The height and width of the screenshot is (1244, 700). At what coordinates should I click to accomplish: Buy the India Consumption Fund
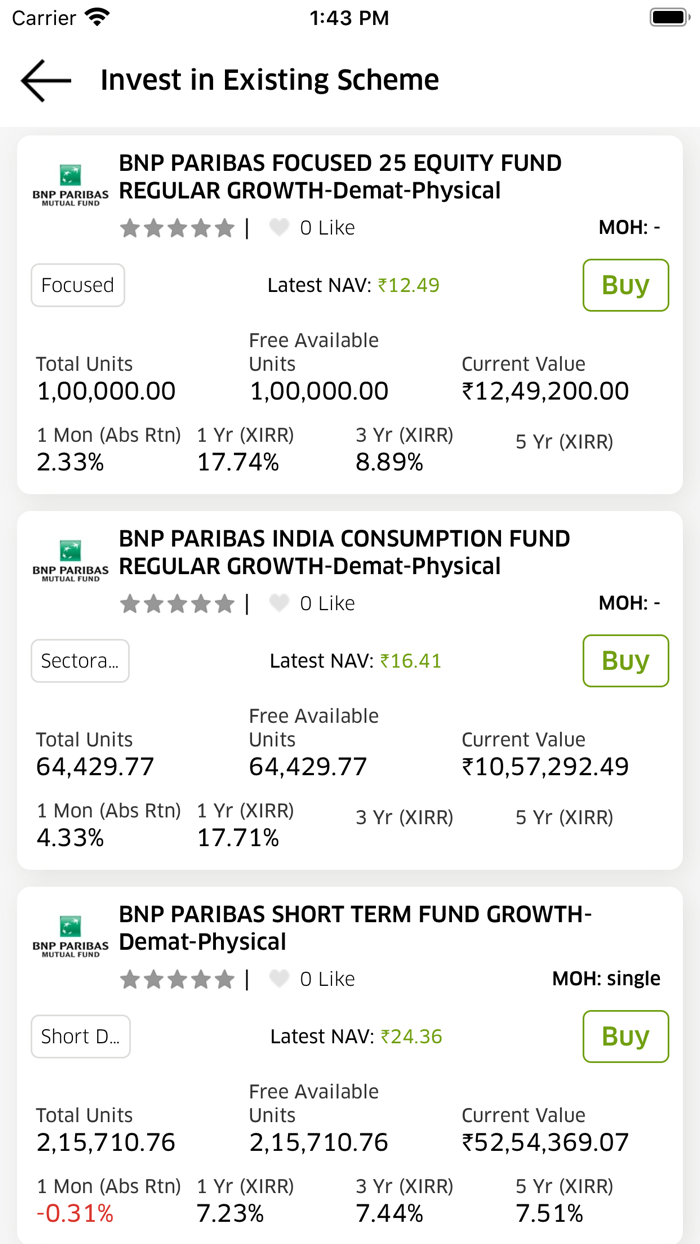[x=625, y=661]
